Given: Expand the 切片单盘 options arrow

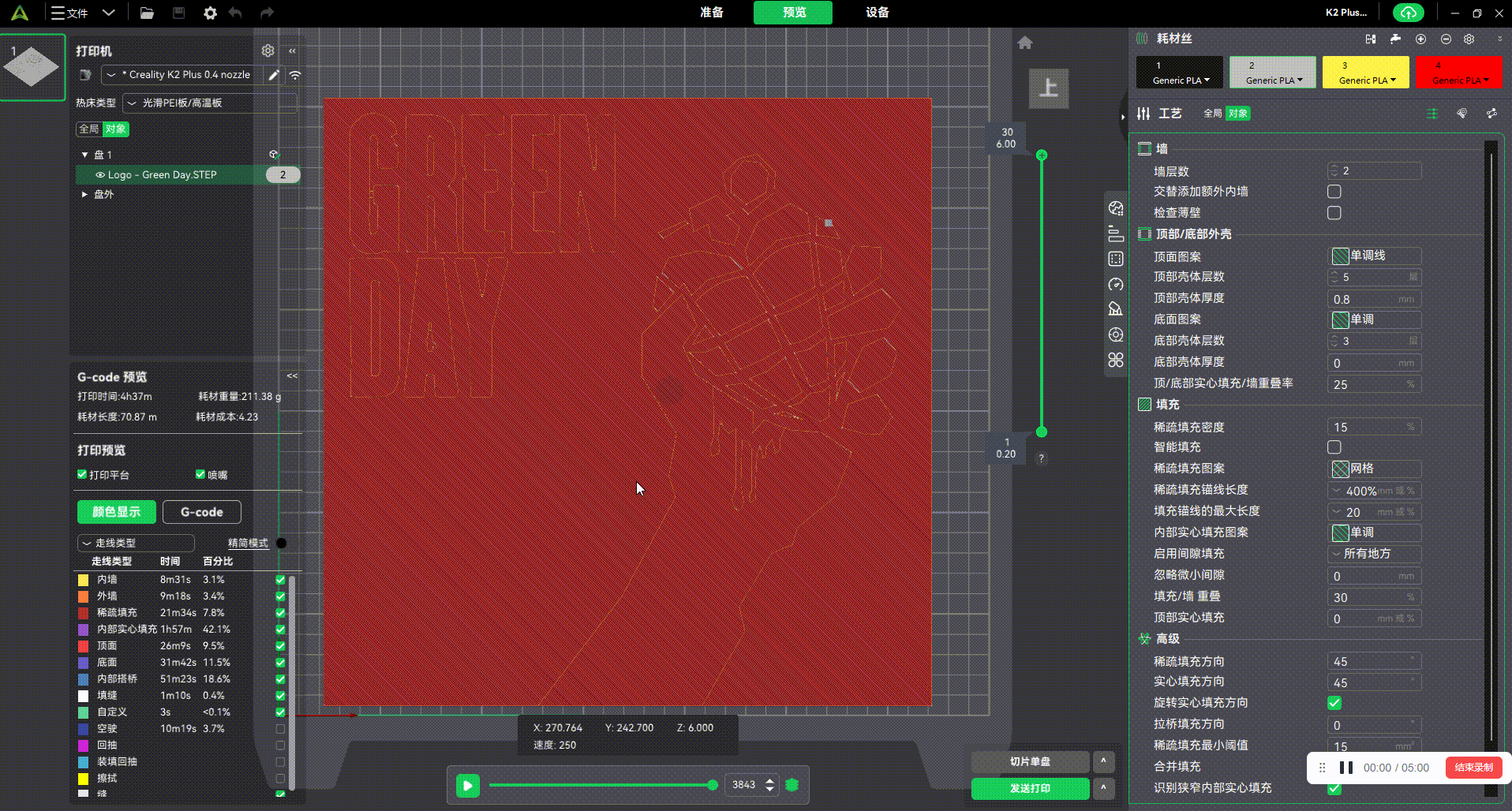Looking at the screenshot, I should [1103, 761].
